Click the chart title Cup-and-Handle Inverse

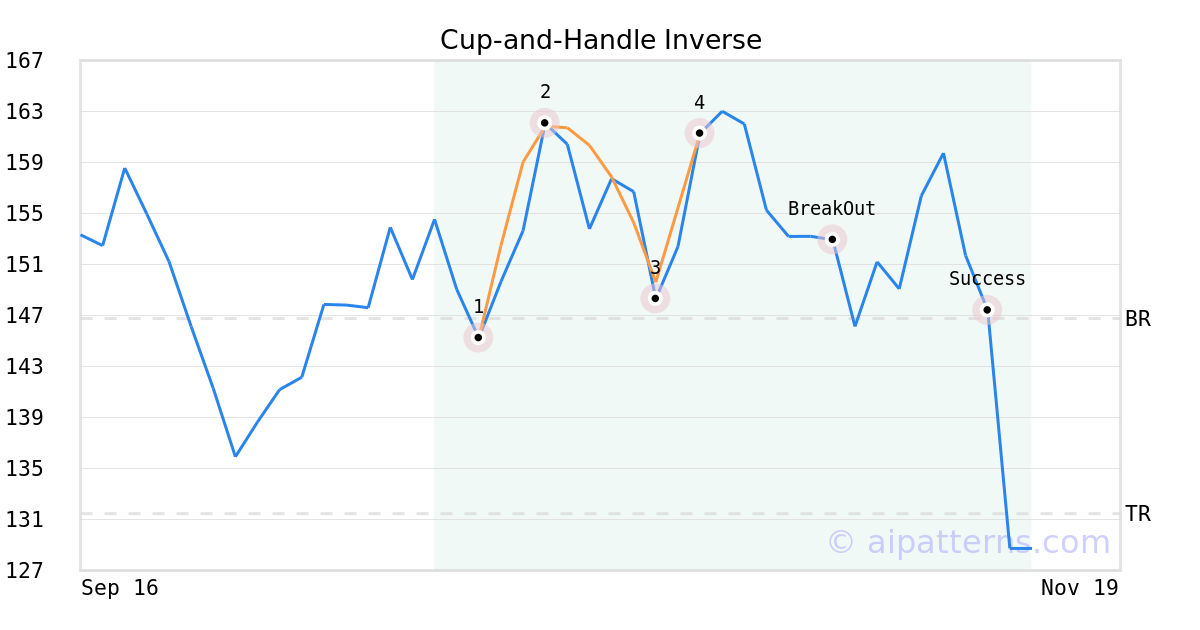click(x=600, y=40)
